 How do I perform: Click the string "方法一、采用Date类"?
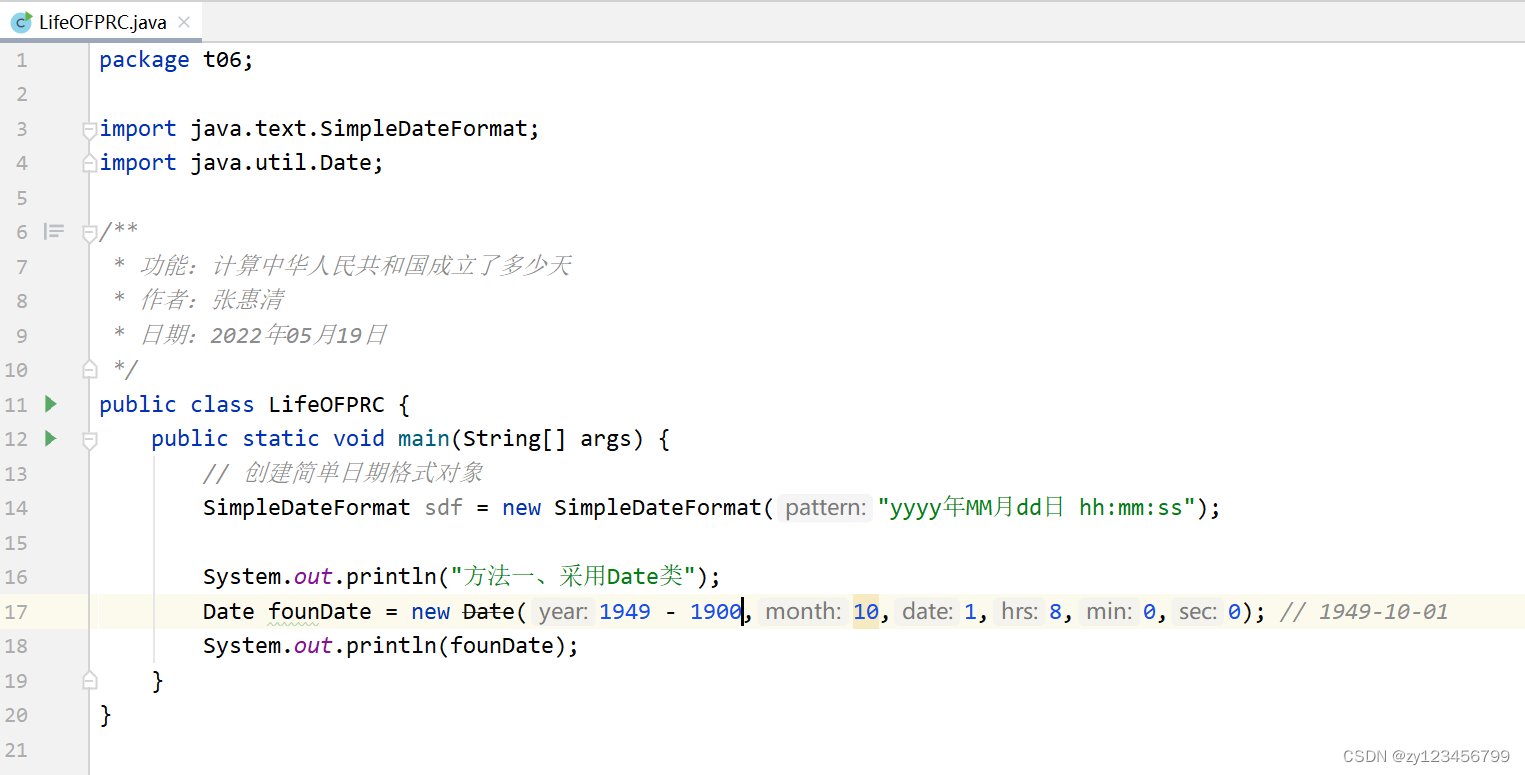coord(572,576)
